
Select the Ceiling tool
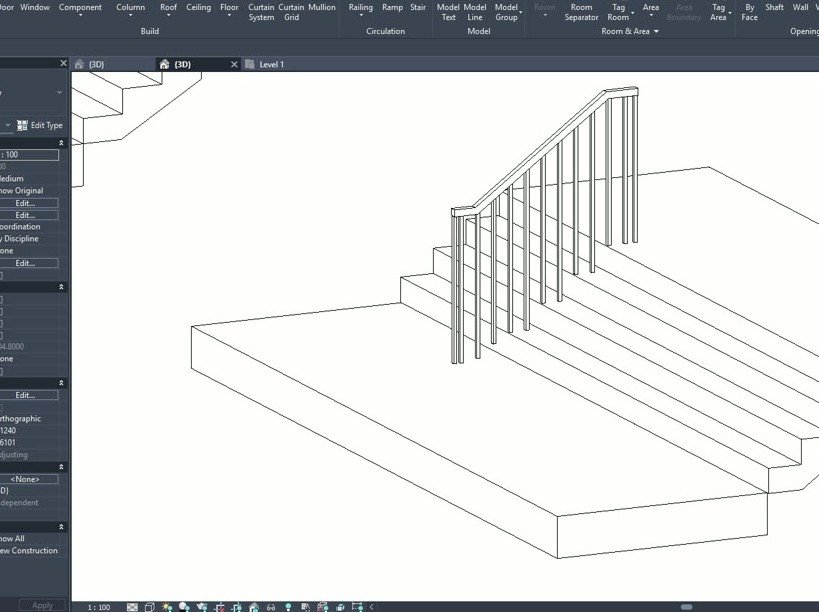coord(198,7)
